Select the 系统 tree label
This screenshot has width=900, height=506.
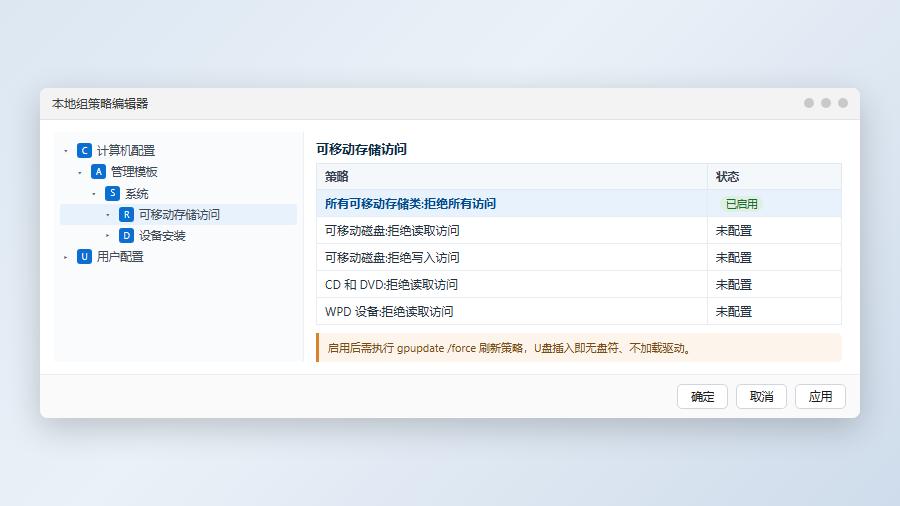point(137,193)
